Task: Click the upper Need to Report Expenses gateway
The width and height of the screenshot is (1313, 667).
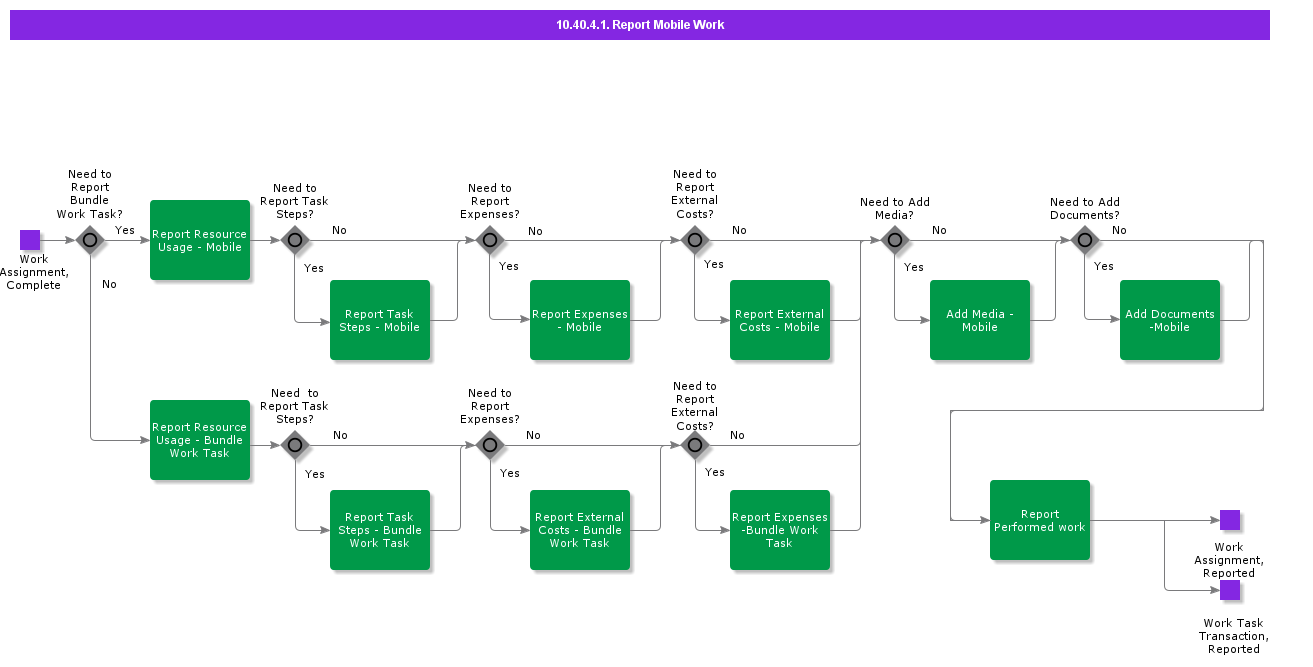Action: pyautogui.click(x=489, y=240)
